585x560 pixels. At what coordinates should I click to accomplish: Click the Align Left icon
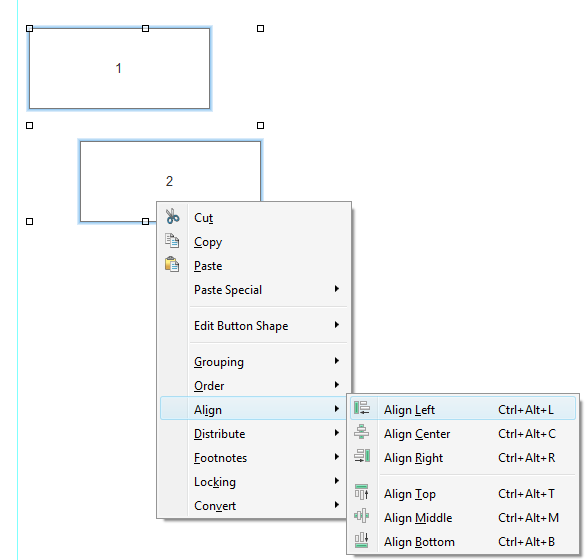point(362,408)
